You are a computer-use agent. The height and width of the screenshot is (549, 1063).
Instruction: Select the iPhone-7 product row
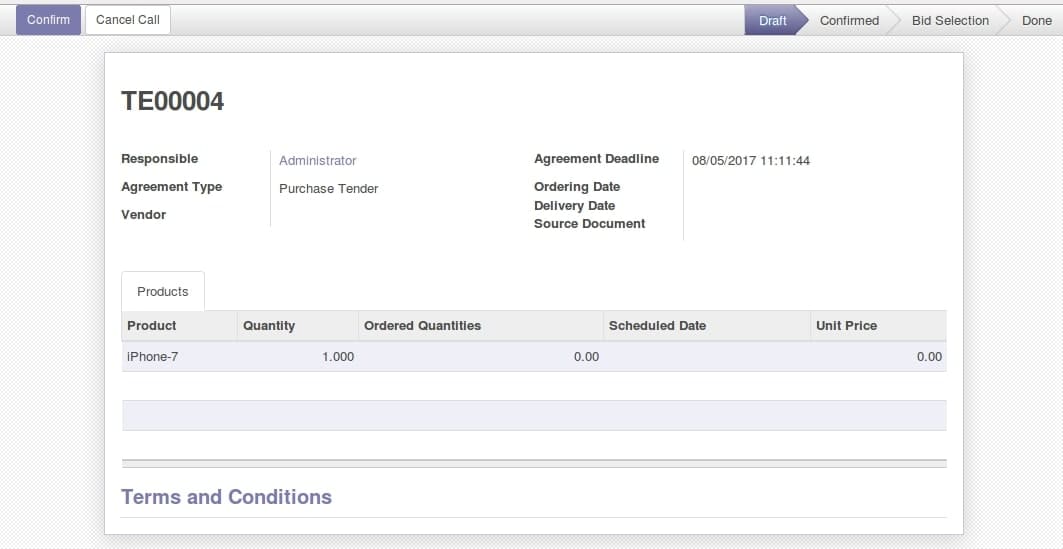pos(534,357)
